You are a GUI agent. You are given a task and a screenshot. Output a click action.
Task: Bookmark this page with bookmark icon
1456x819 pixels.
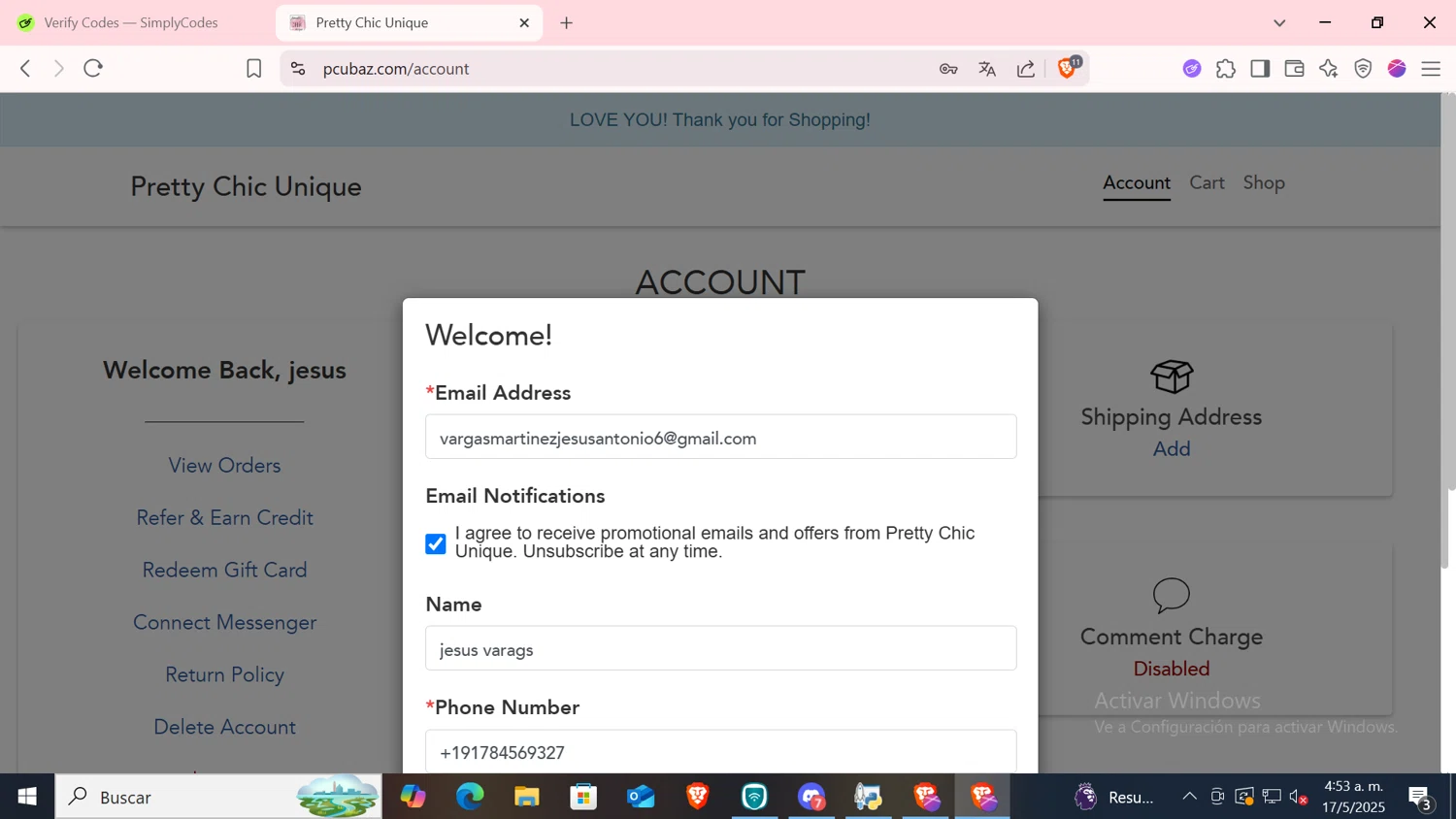click(x=253, y=68)
